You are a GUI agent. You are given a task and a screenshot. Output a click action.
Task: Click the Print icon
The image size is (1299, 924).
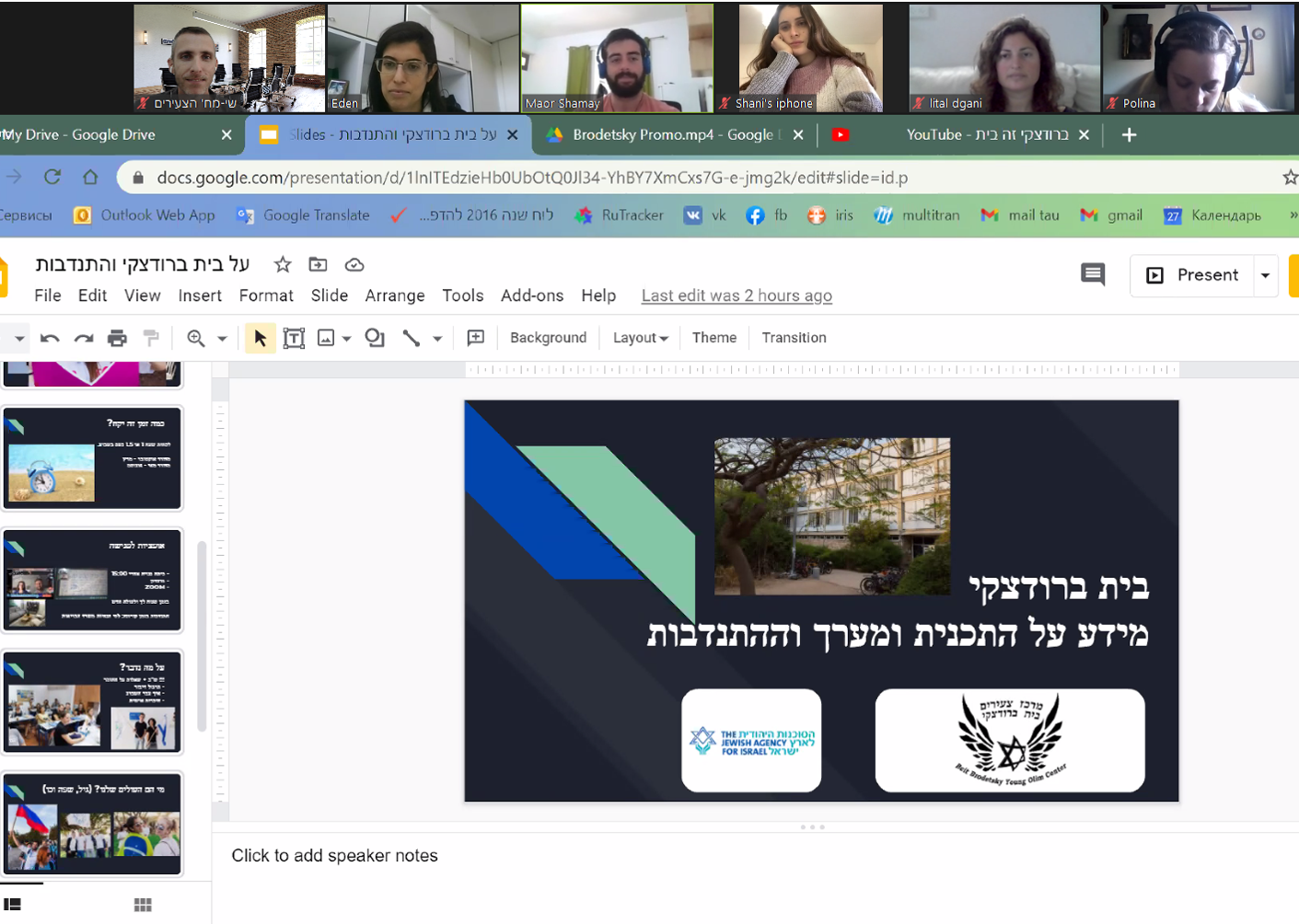click(117, 339)
